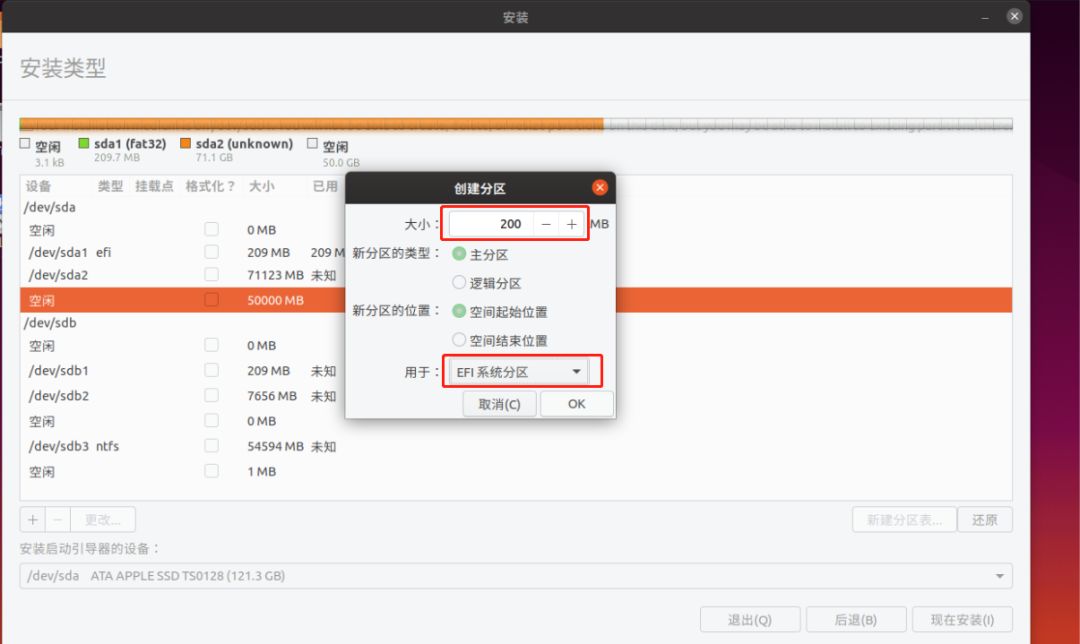Select the highlighted 空闲 50000 MB row
The width and height of the screenshot is (1080, 644).
pos(516,300)
